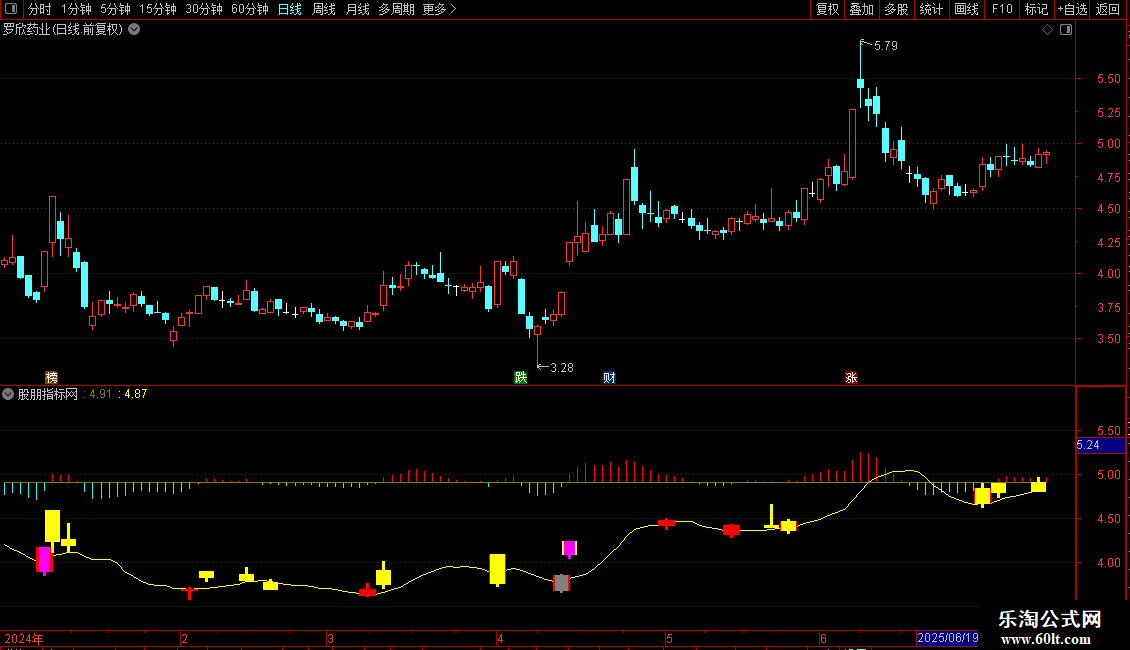1130x650 pixels.
Task: Click the 2025/06/19 date label
Action: [x=947, y=638]
